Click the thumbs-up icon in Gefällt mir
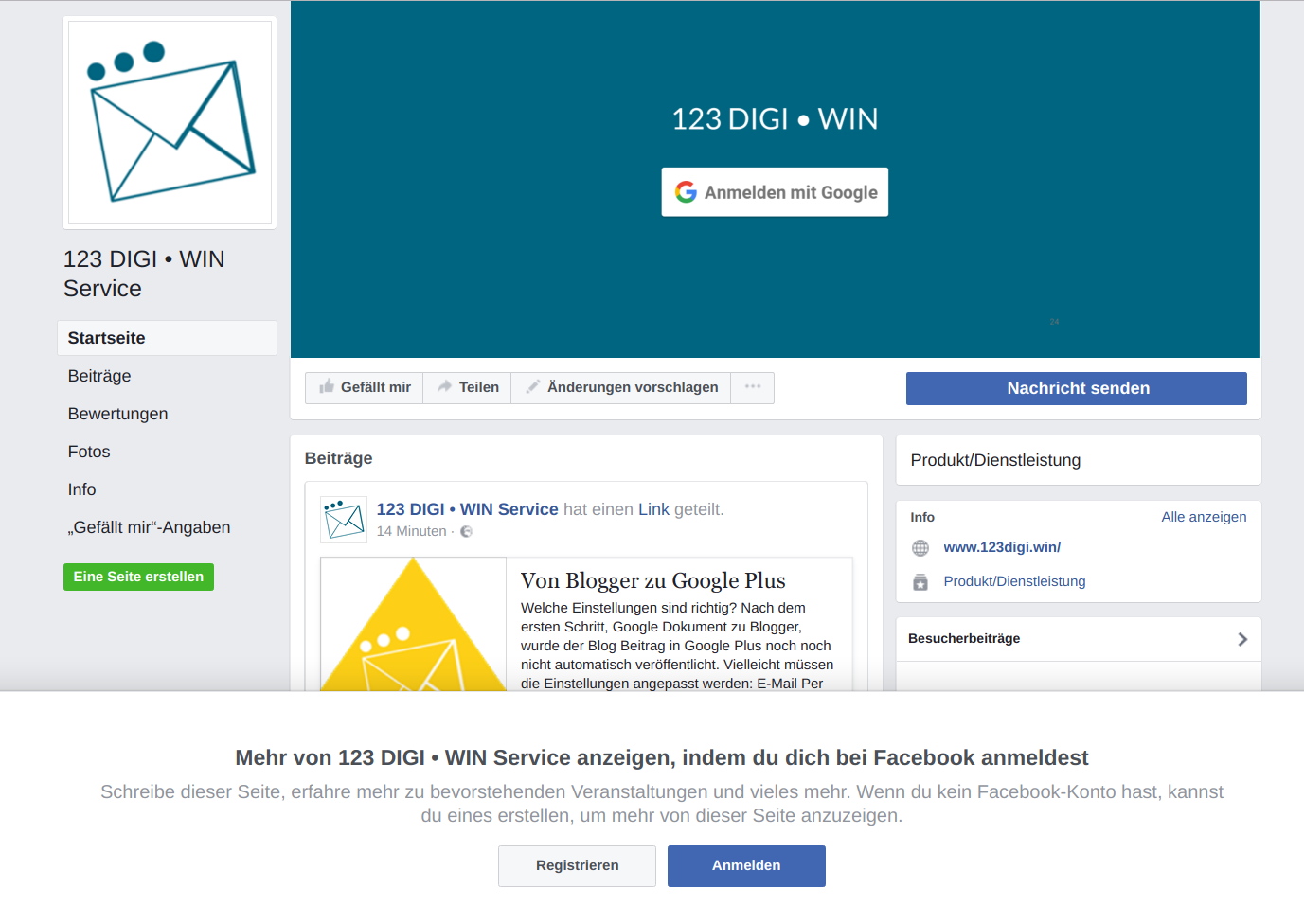The image size is (1304, 924). (x=327, y=386)
